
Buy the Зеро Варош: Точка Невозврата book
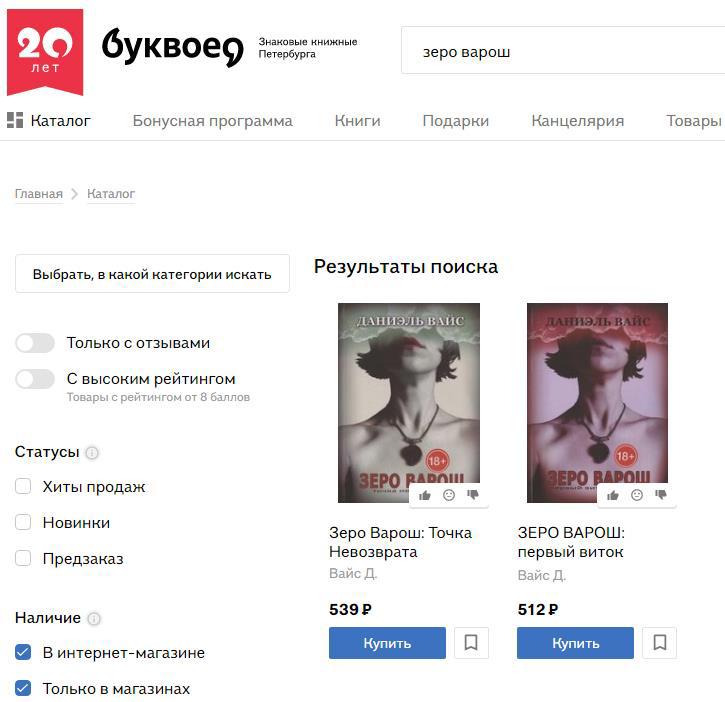tap(387, 643)
